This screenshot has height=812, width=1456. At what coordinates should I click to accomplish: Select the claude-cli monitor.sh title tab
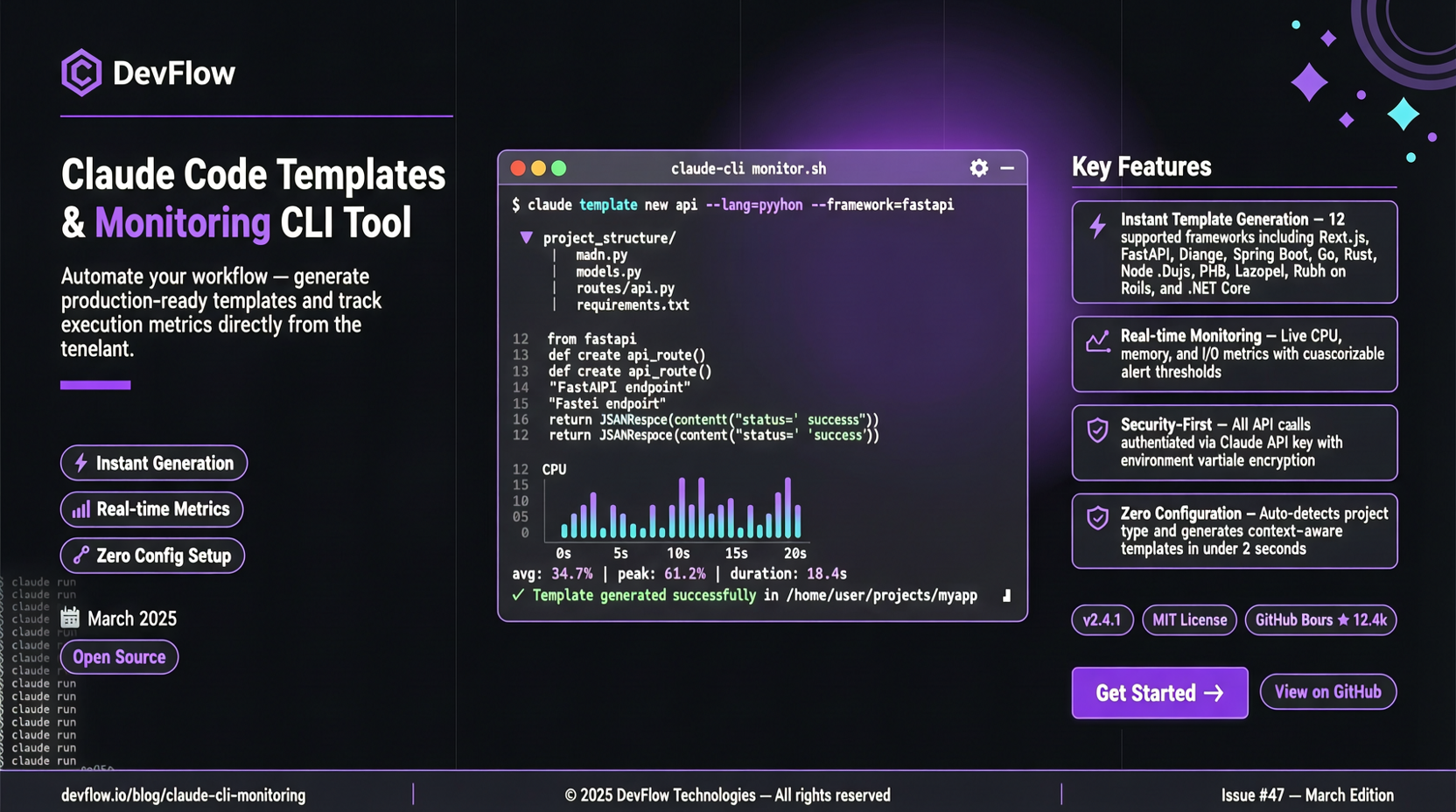(x=748, y=168)
